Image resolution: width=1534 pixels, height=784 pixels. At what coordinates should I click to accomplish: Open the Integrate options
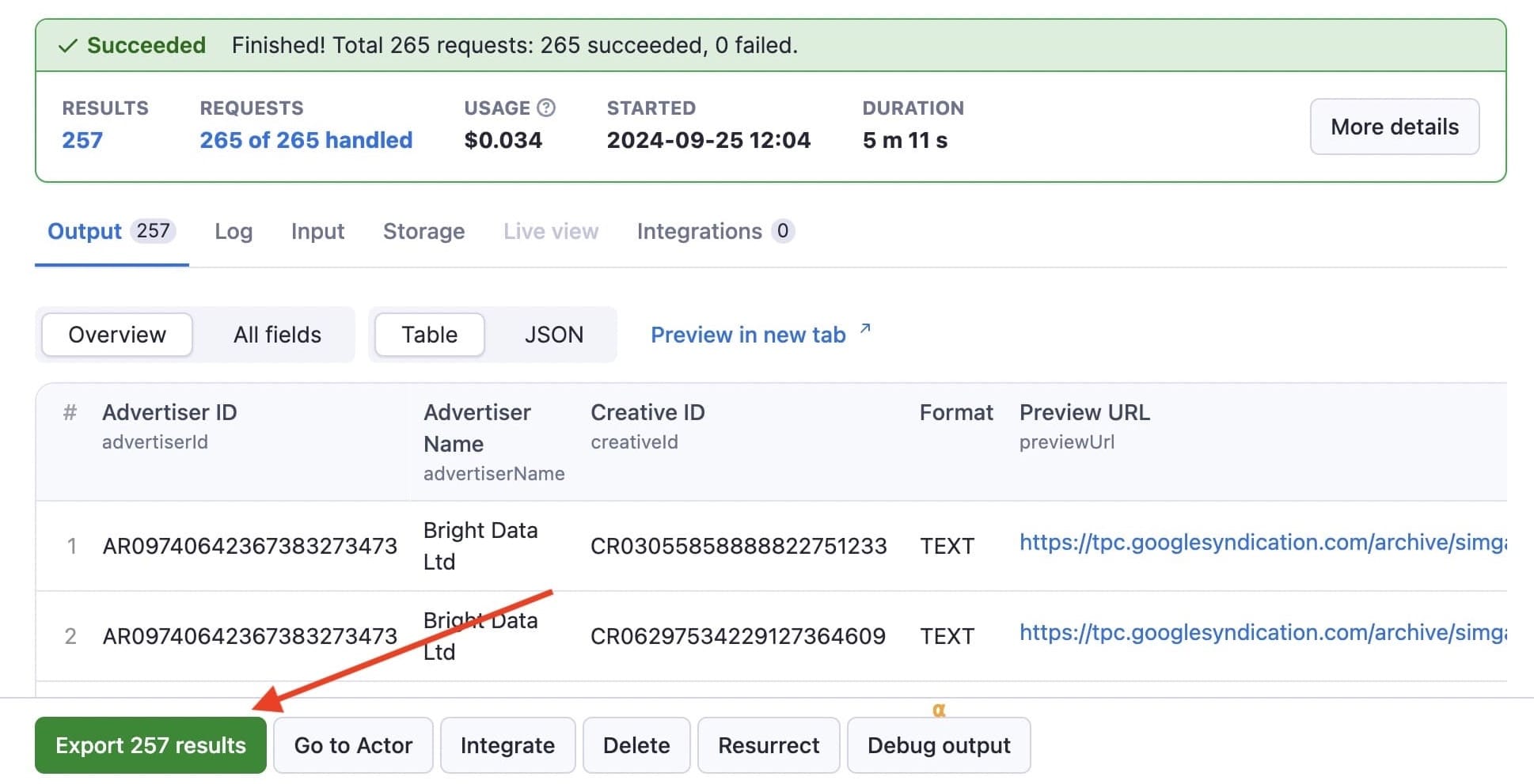[x=507, y=744]
